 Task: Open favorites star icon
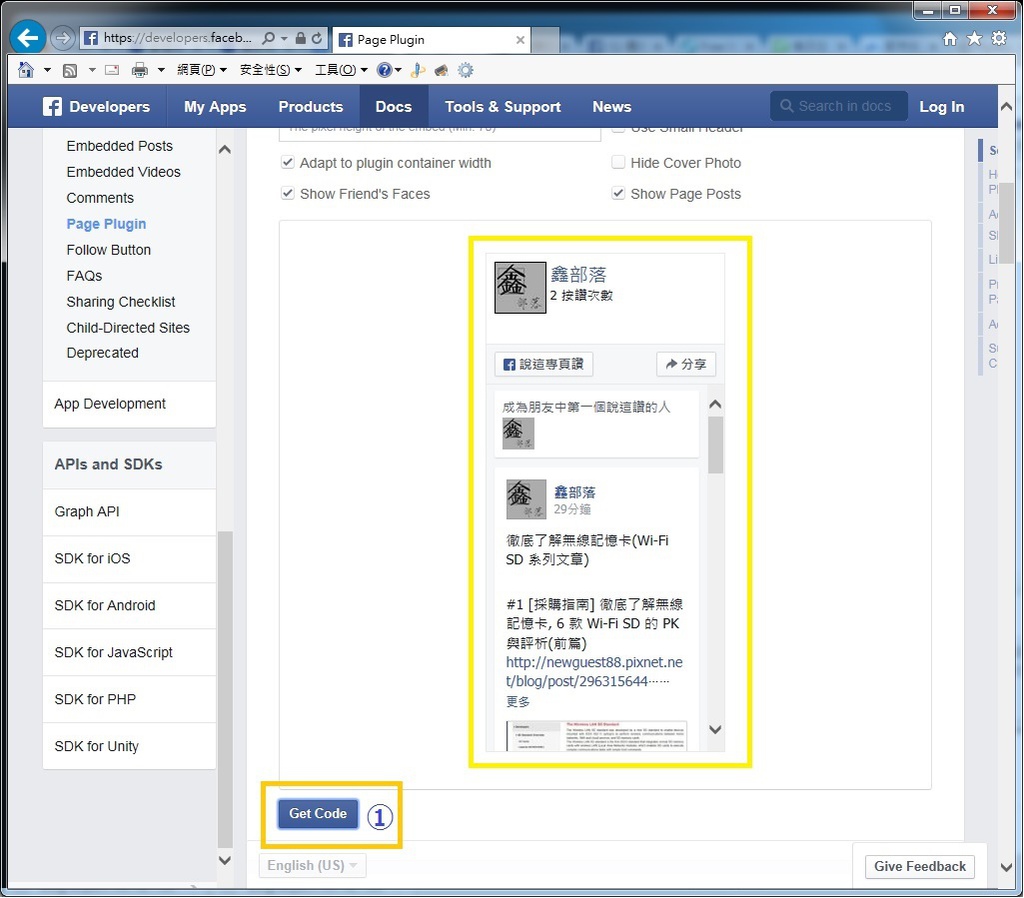click(974, 39)
